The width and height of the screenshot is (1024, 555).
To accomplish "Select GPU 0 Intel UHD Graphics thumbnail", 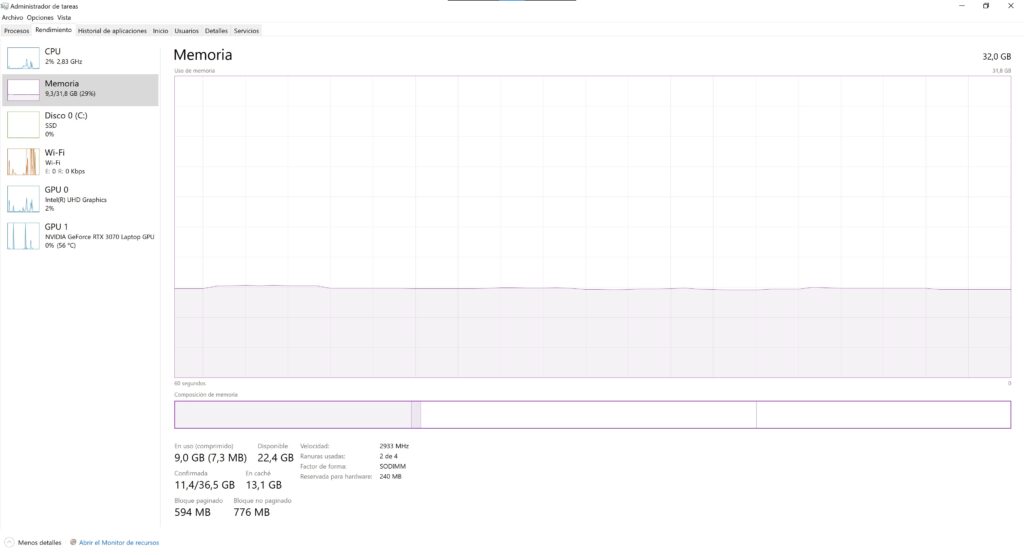I will click(x=23, y=199).
